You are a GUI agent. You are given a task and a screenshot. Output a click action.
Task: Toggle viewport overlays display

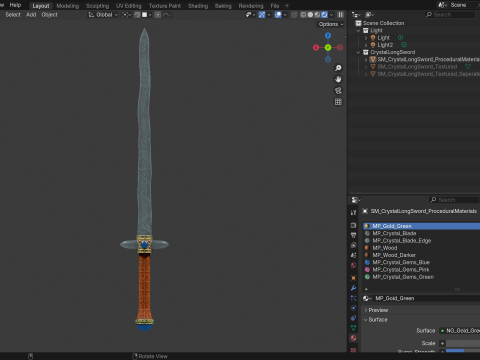coord(278,15)
